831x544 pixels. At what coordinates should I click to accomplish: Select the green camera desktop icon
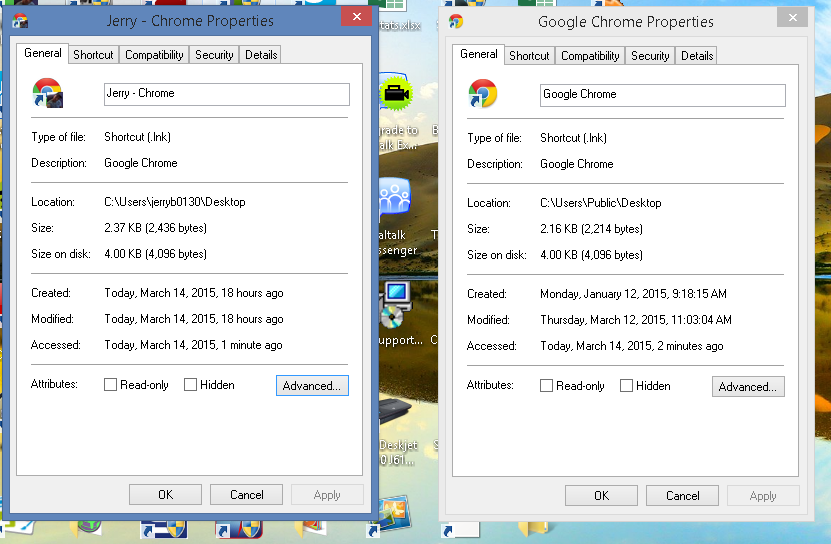coord(396,94)
